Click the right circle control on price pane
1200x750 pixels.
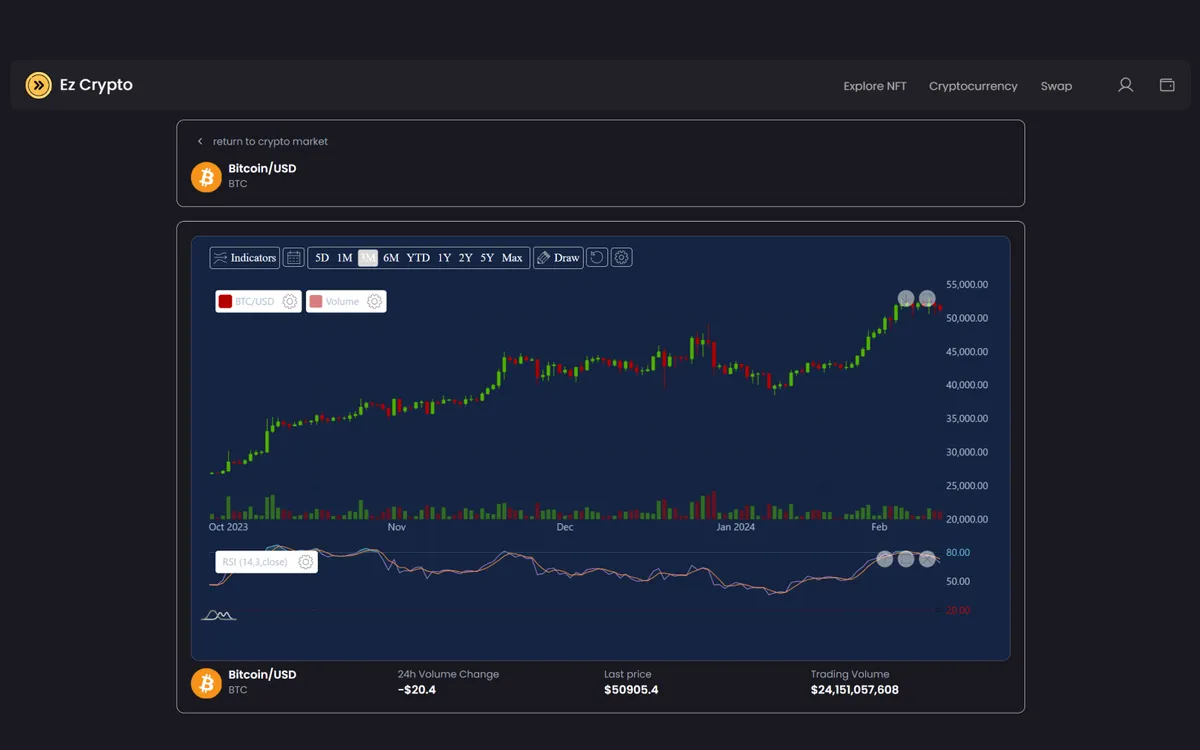click(928, 298)
